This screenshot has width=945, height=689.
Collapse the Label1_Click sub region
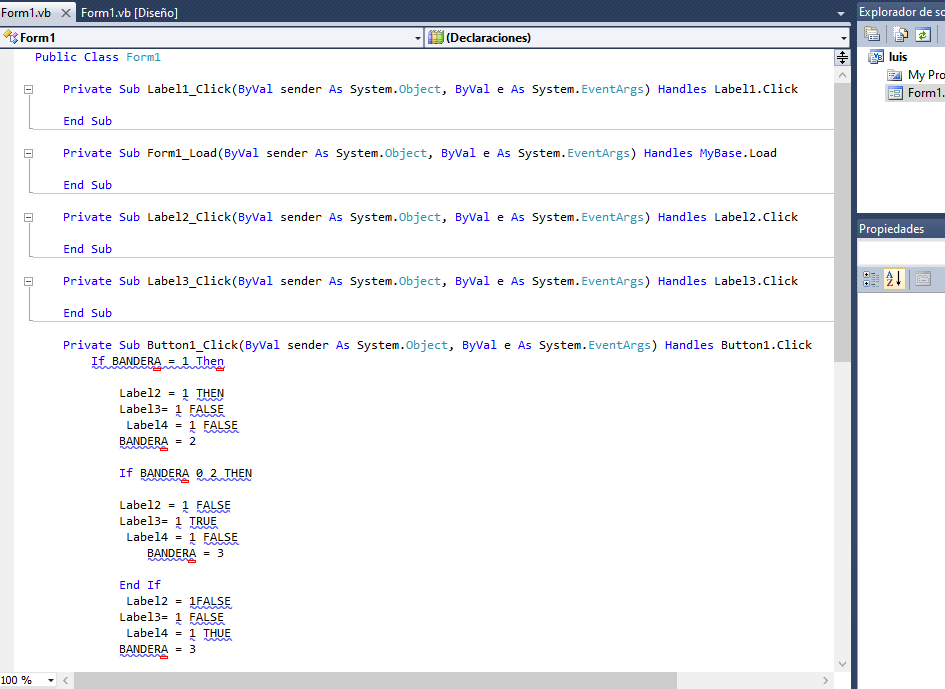(28, 89)
